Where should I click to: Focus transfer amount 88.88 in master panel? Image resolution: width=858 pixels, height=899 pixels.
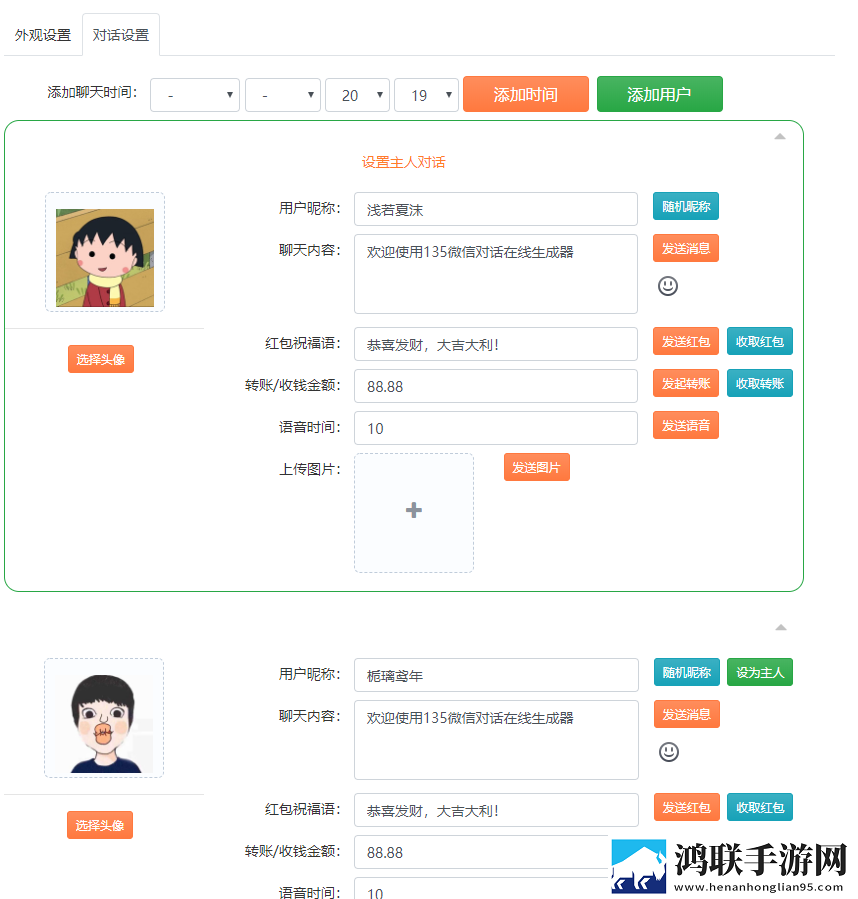click(496, 386)
